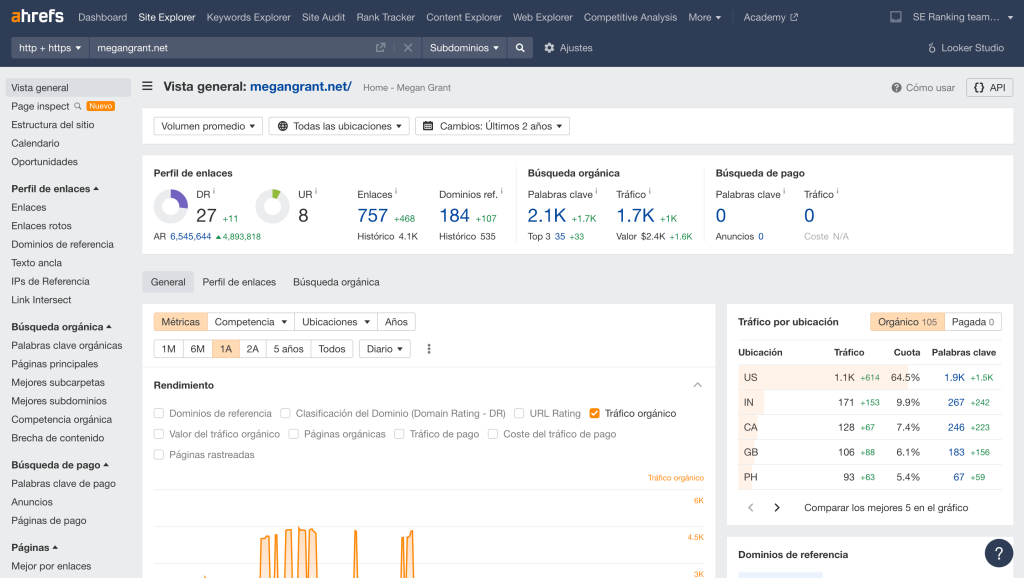
Task: Open the notifications monitor icon
Action: pos(895,17)
